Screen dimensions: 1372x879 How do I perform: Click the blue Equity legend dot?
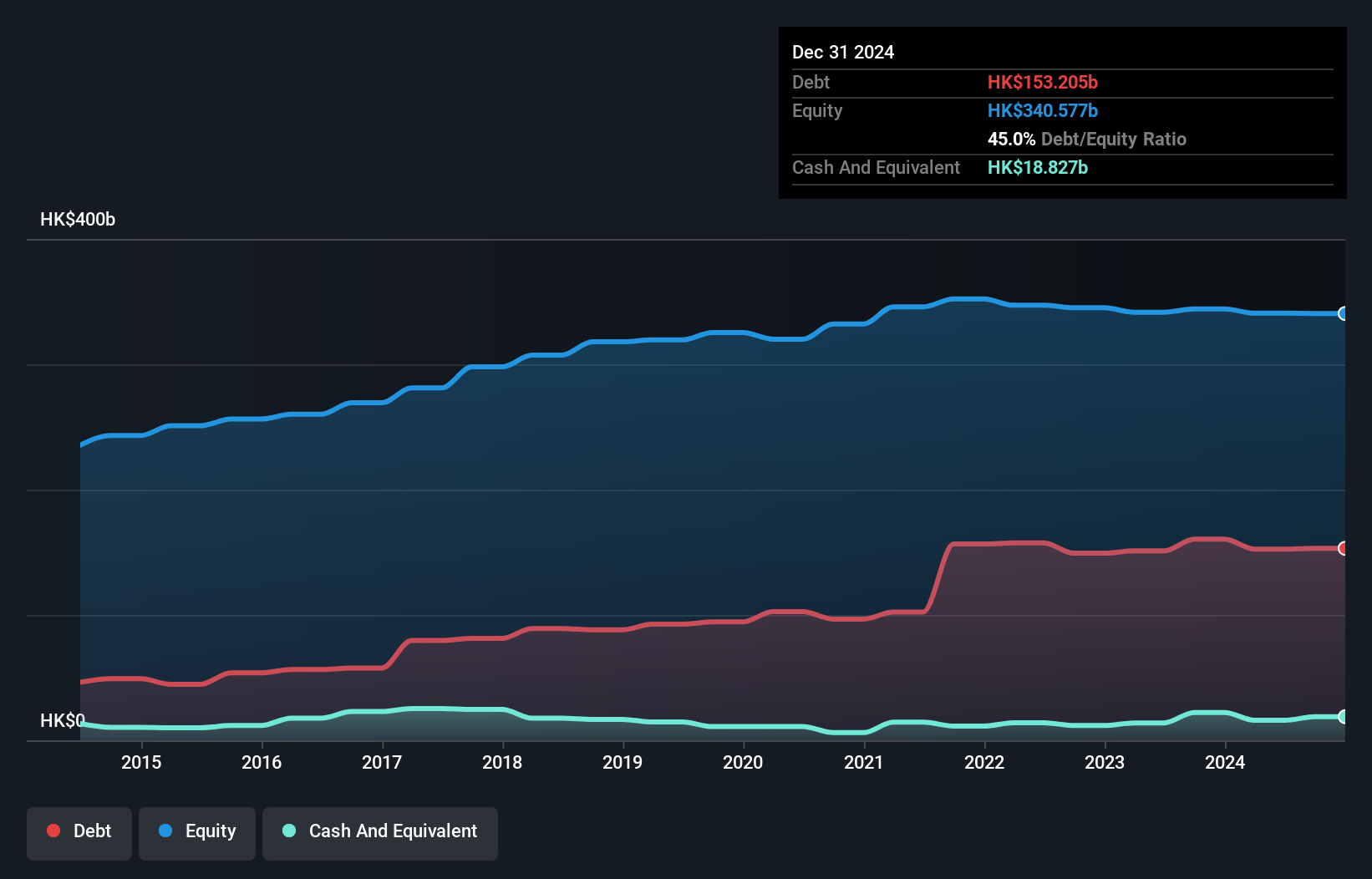coord(165,831)
